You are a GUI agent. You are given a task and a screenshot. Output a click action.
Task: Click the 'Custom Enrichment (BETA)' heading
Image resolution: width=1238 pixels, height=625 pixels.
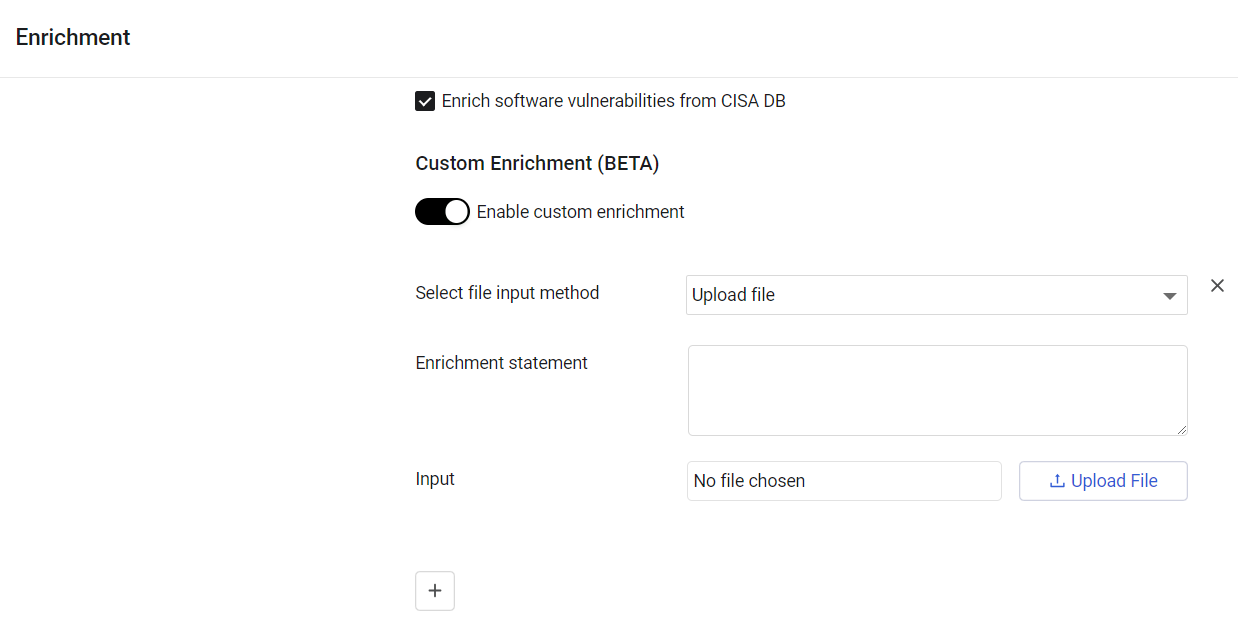coord(537,164)
